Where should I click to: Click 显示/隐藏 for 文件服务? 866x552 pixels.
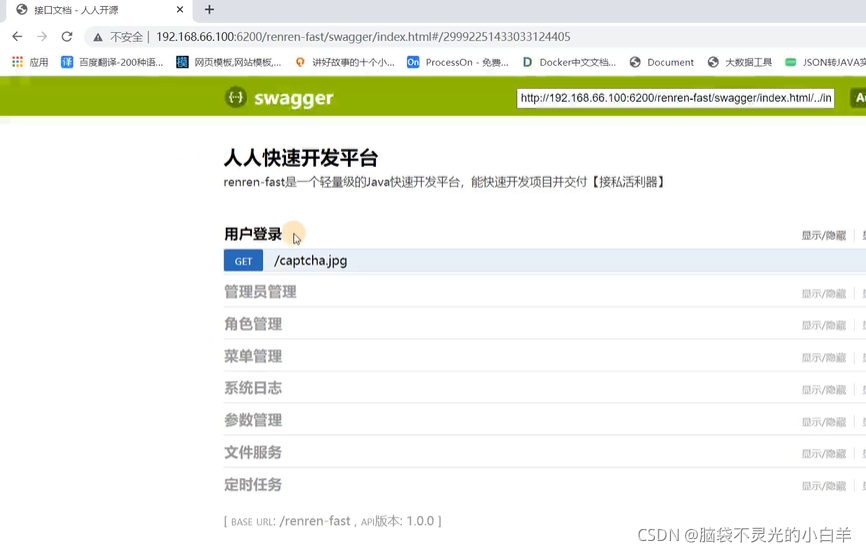pyautogui.click(x=823, y=454)
